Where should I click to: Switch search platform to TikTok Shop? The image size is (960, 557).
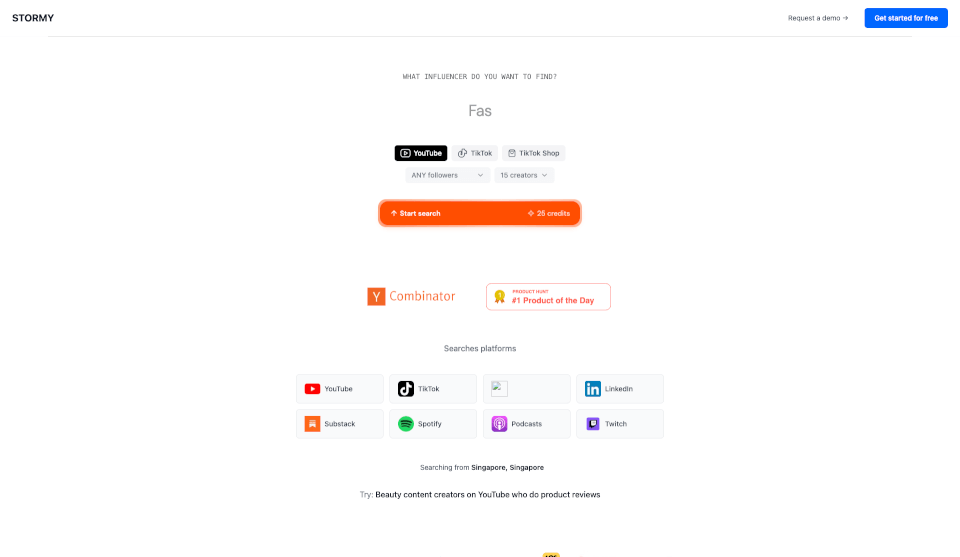pos(534,153)
